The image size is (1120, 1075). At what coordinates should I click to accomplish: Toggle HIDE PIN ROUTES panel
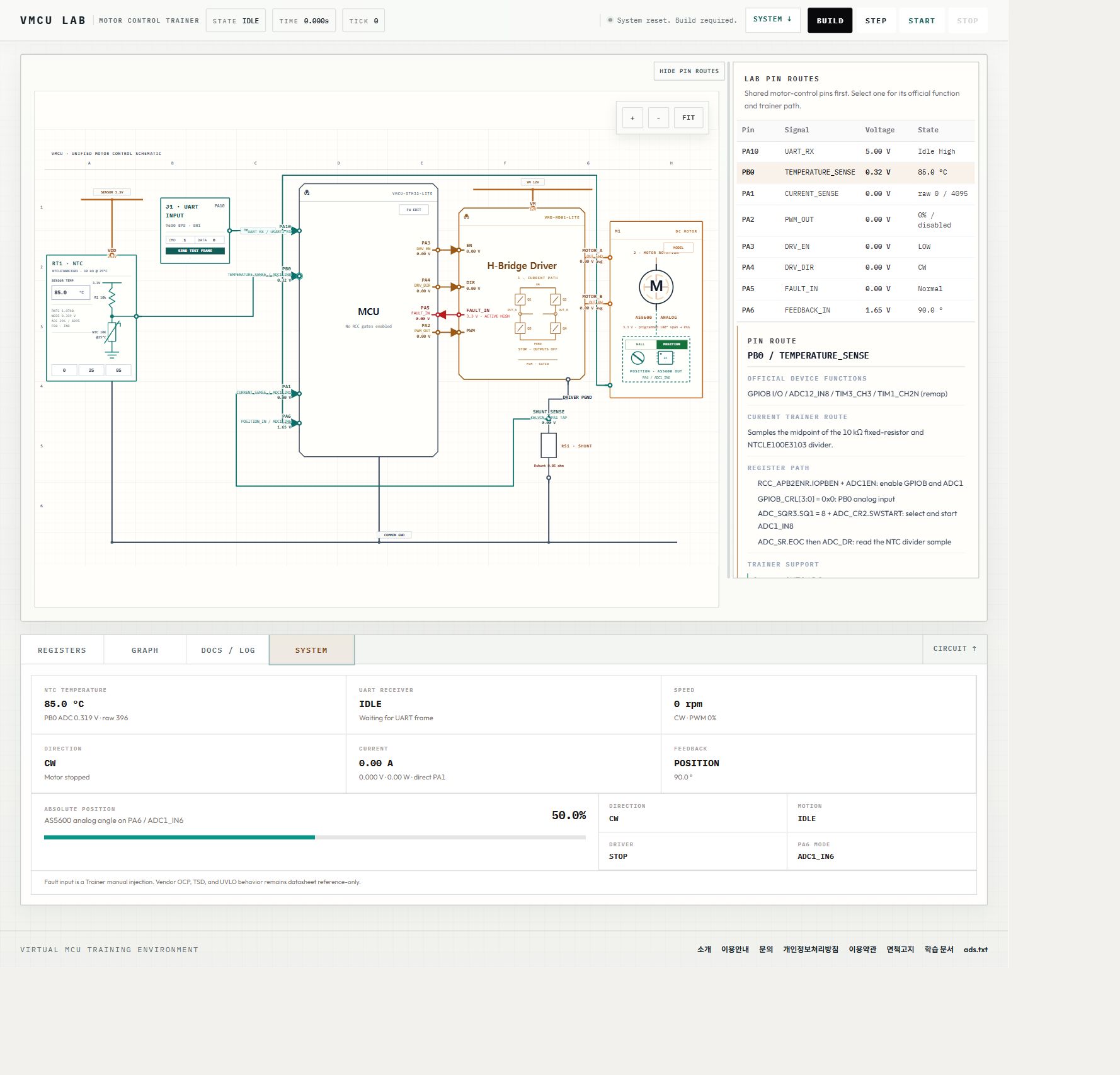pyautogui.click(x=689, y=71)
